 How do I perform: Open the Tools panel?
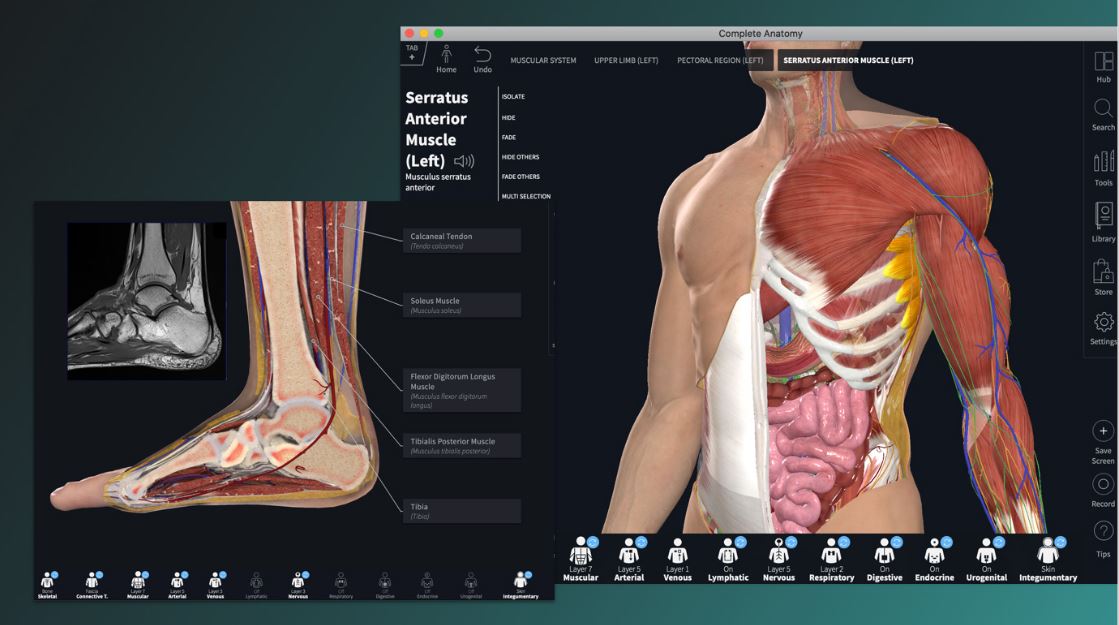point(1103,168)
